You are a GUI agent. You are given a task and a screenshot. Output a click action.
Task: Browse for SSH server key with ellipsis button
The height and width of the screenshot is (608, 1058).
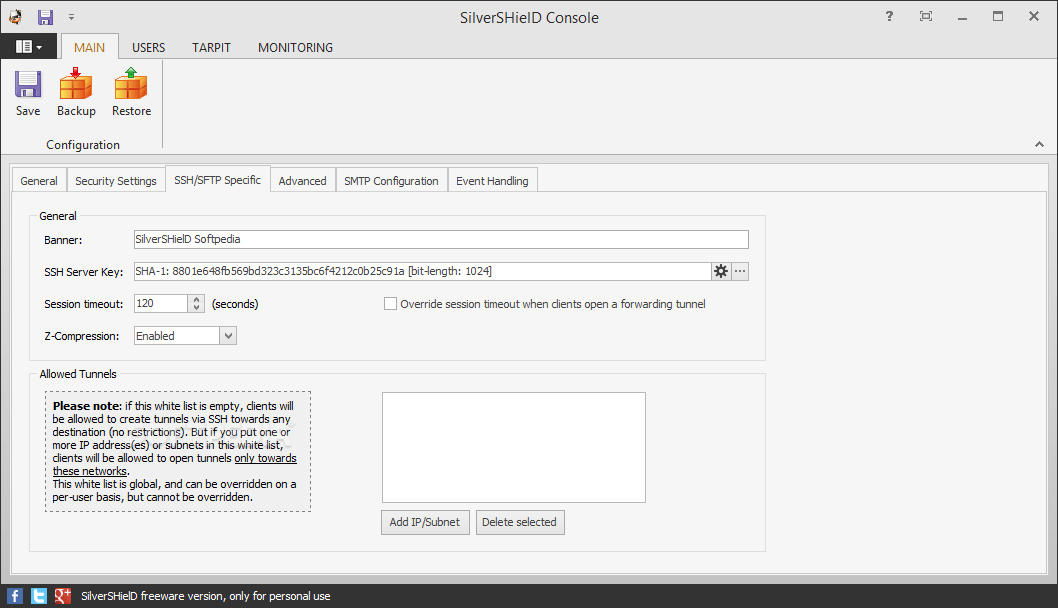(x=740, y=271)
